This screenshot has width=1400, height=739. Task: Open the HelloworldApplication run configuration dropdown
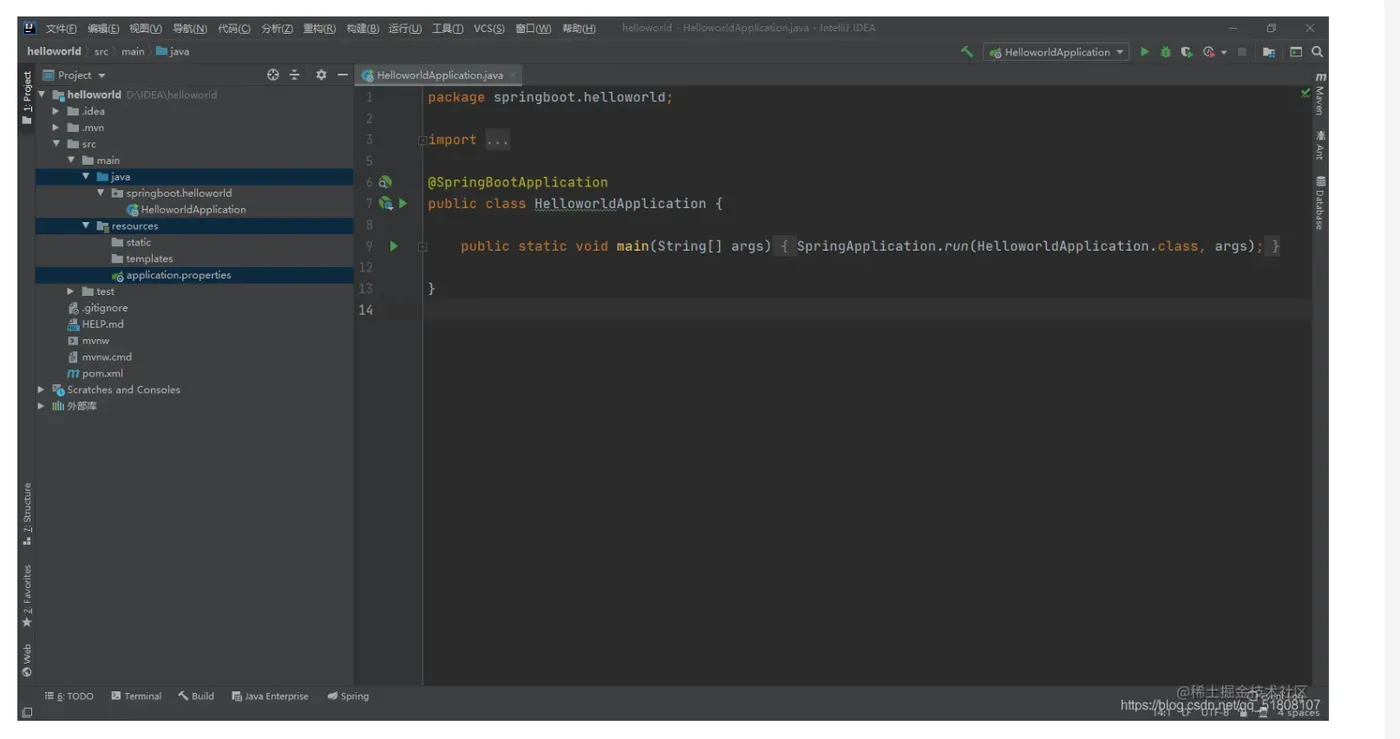1056,52
